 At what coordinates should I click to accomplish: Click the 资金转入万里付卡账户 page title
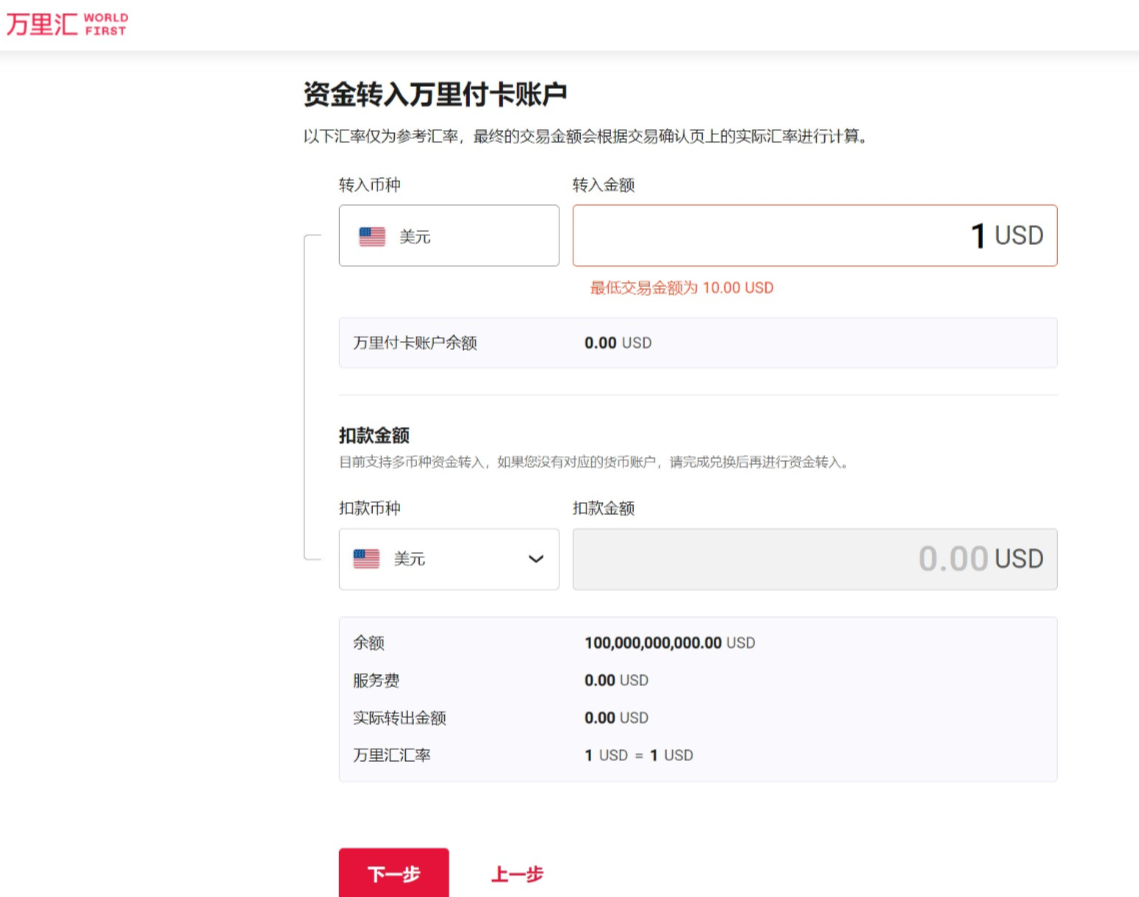(435, 95)
